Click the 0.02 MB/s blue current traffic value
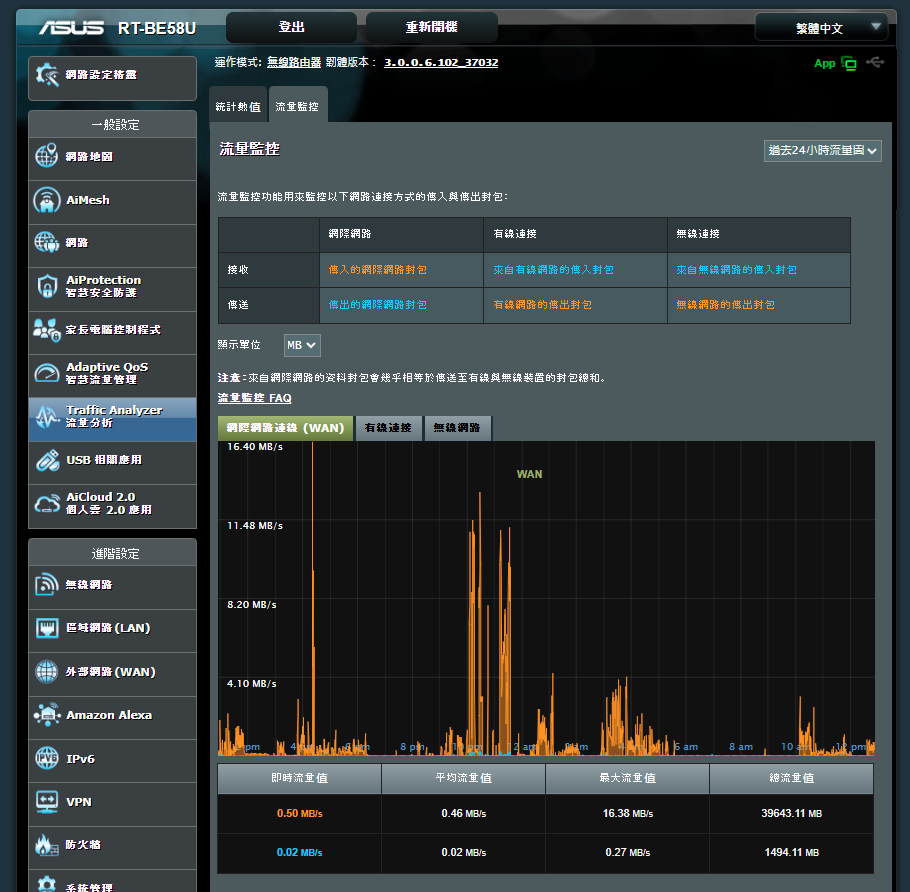 [299, 853]
